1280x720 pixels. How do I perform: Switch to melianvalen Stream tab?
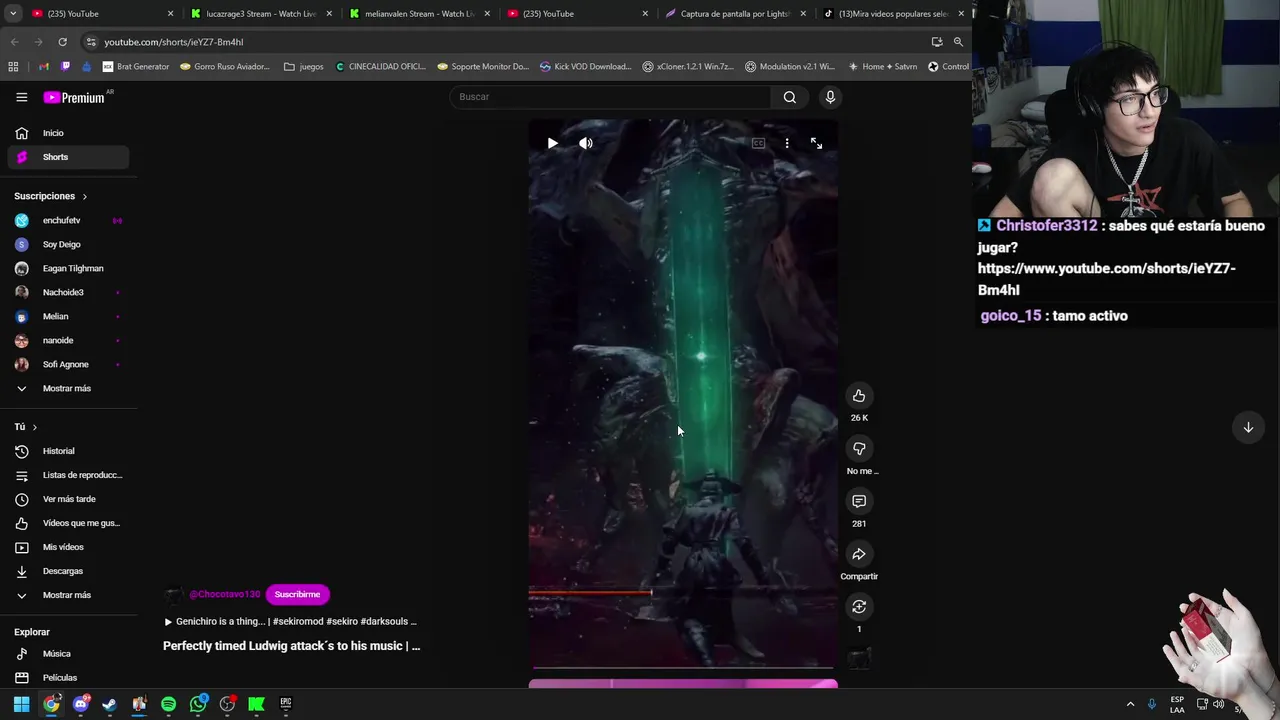[420, 14]
